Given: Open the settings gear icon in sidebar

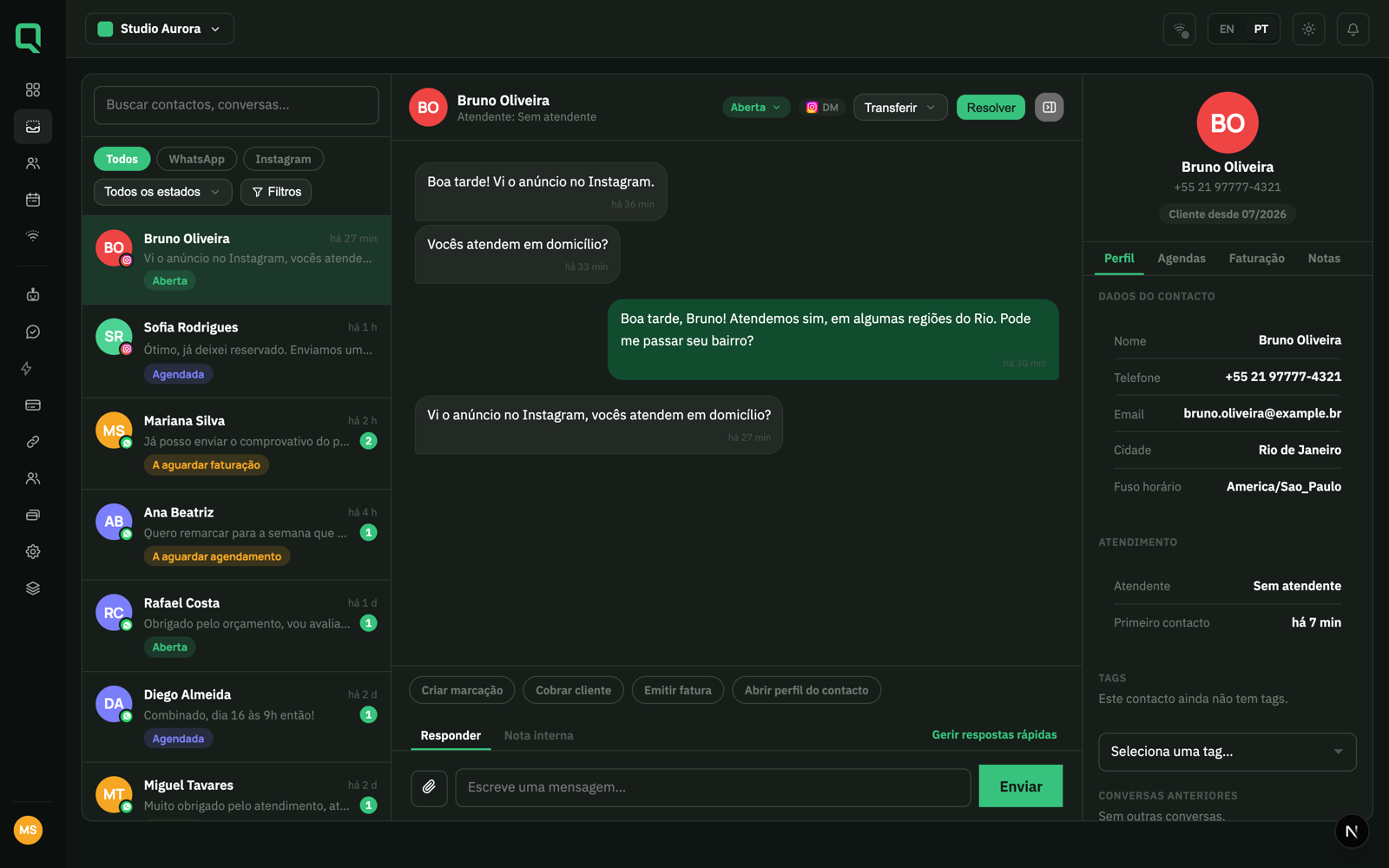Looking at the screenshot, I should tap(33, 552).
